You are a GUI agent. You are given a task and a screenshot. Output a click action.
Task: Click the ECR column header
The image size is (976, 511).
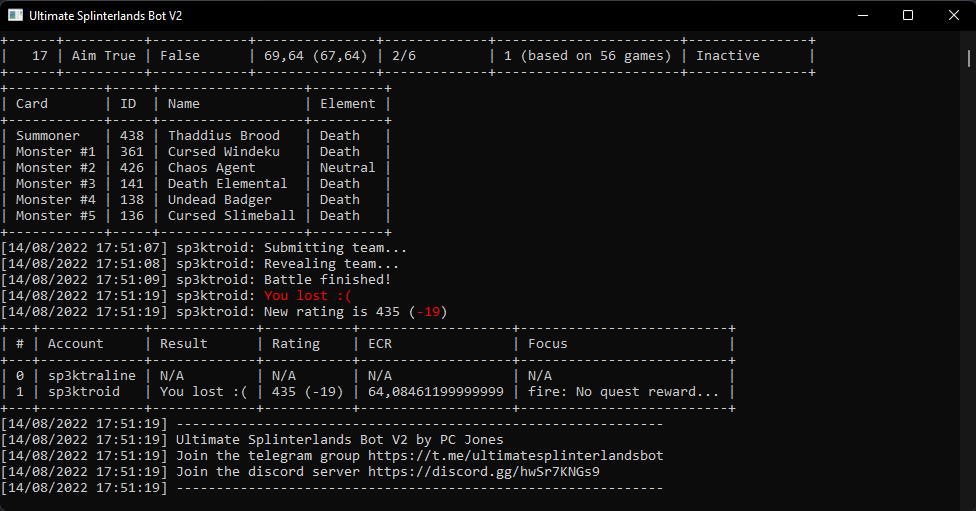point(380,344)
